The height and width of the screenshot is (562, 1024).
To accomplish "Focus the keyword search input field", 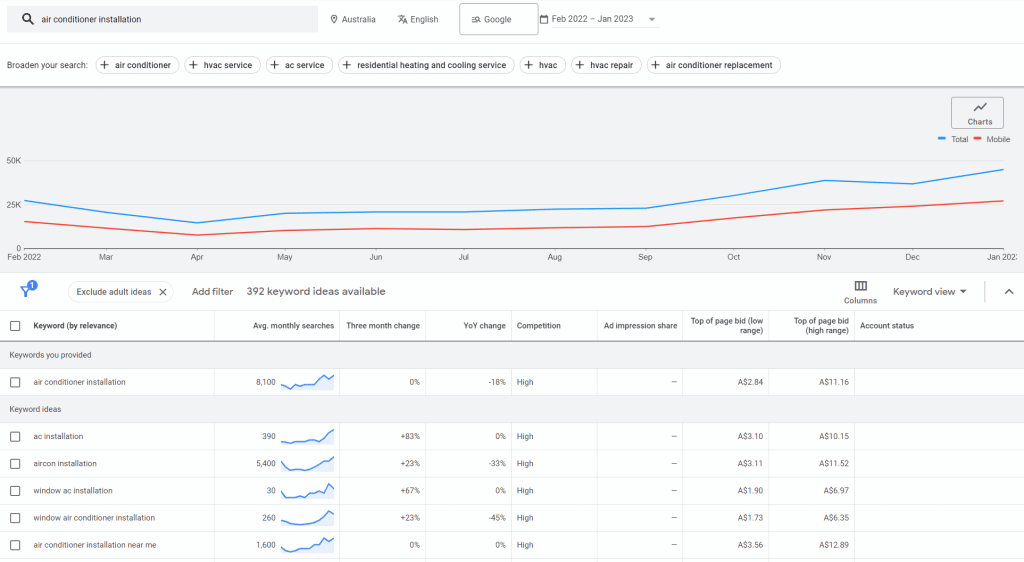I will (162, 19).
